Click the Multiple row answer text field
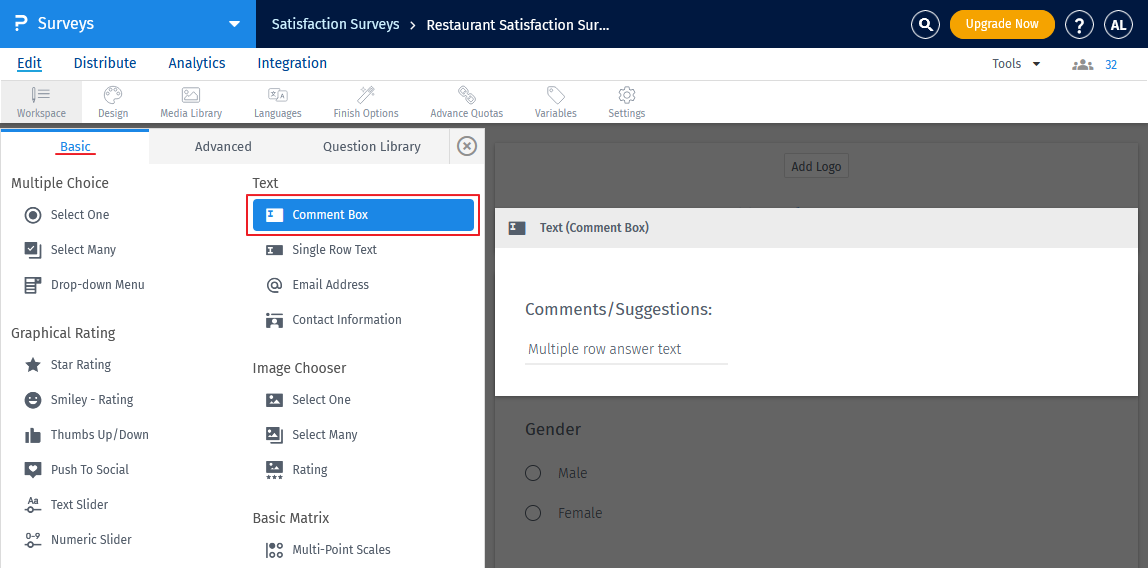Screen dimensions: 1148x568 point(626,350)
